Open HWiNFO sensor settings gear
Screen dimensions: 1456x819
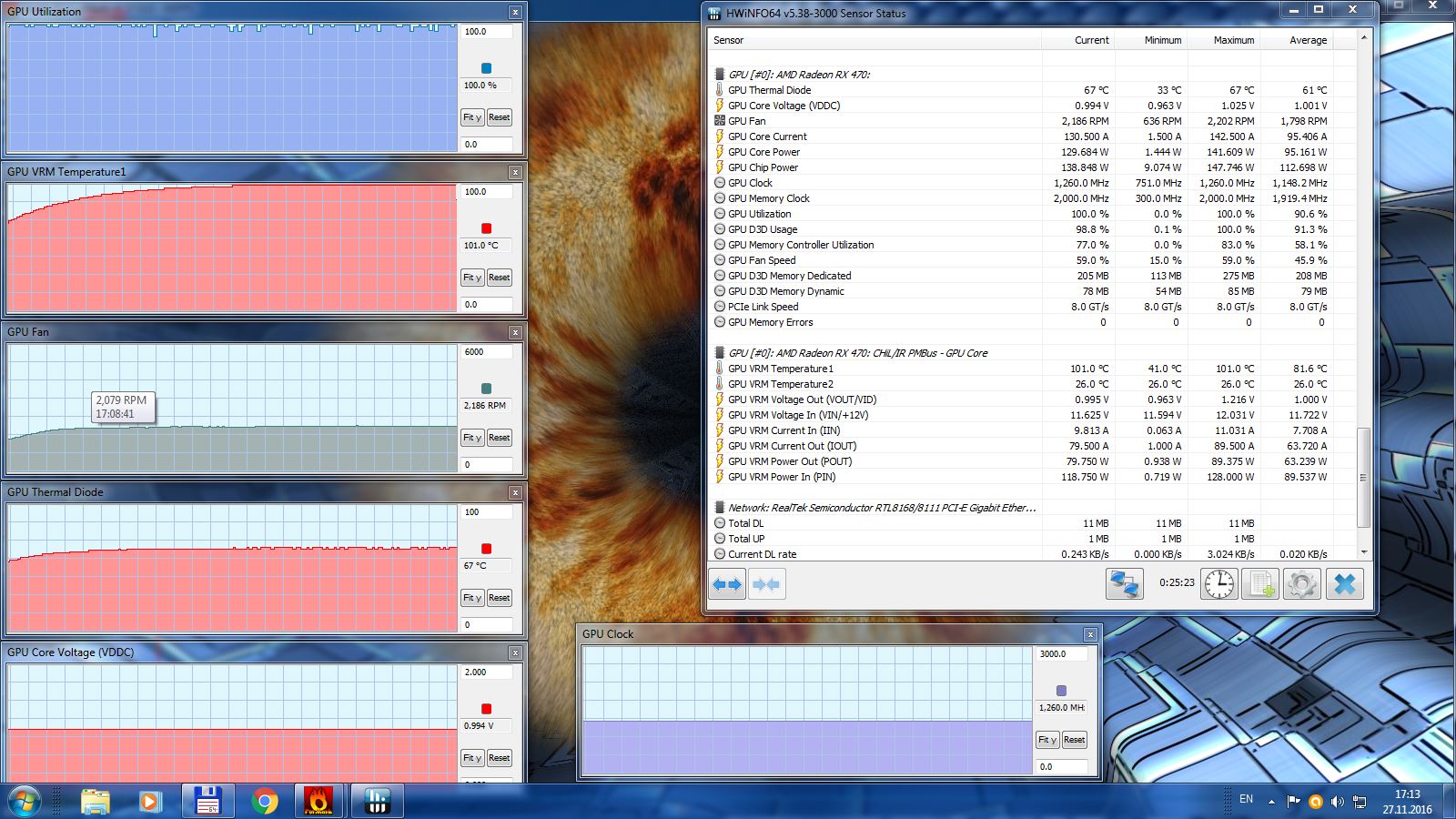(1302, 584)
